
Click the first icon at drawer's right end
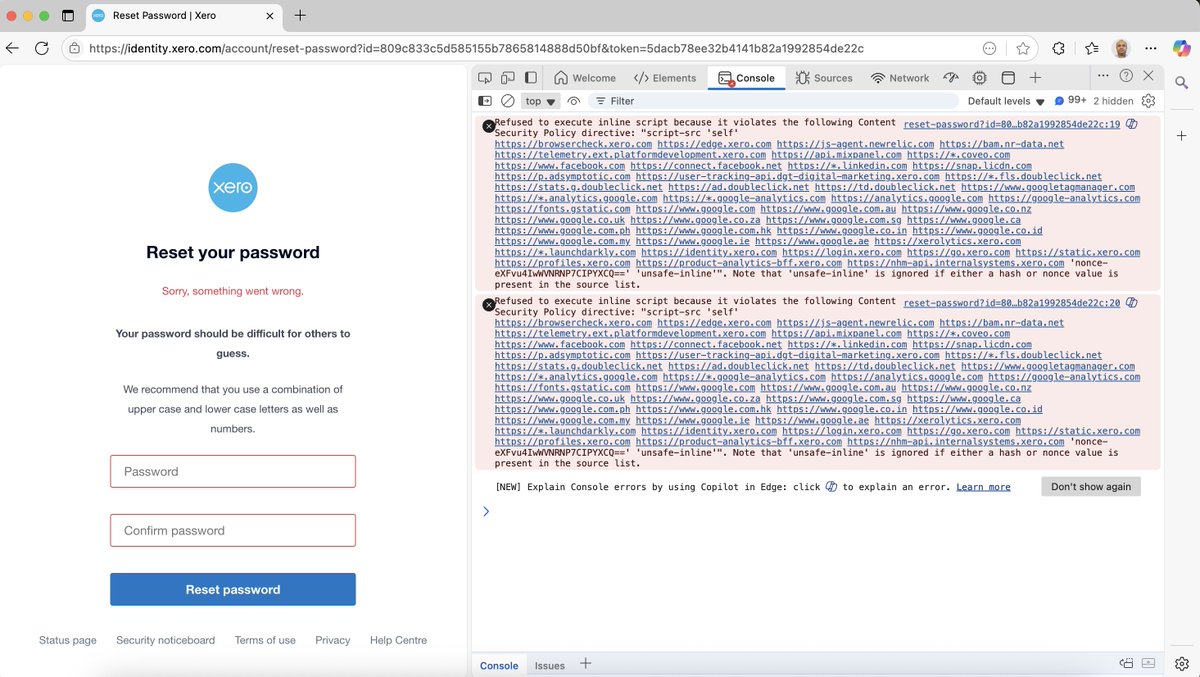1126,663
